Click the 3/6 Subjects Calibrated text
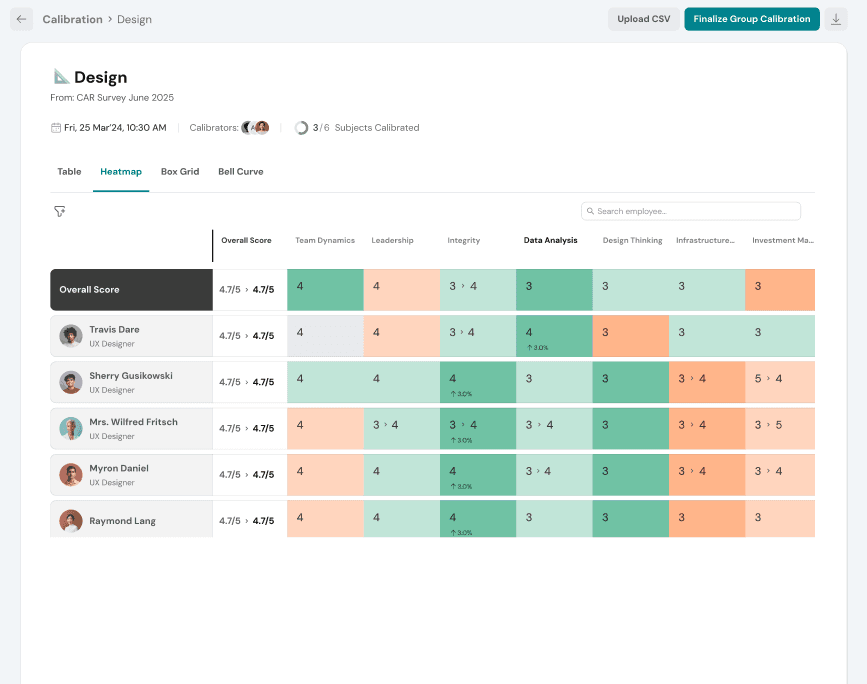 point(366,128)
